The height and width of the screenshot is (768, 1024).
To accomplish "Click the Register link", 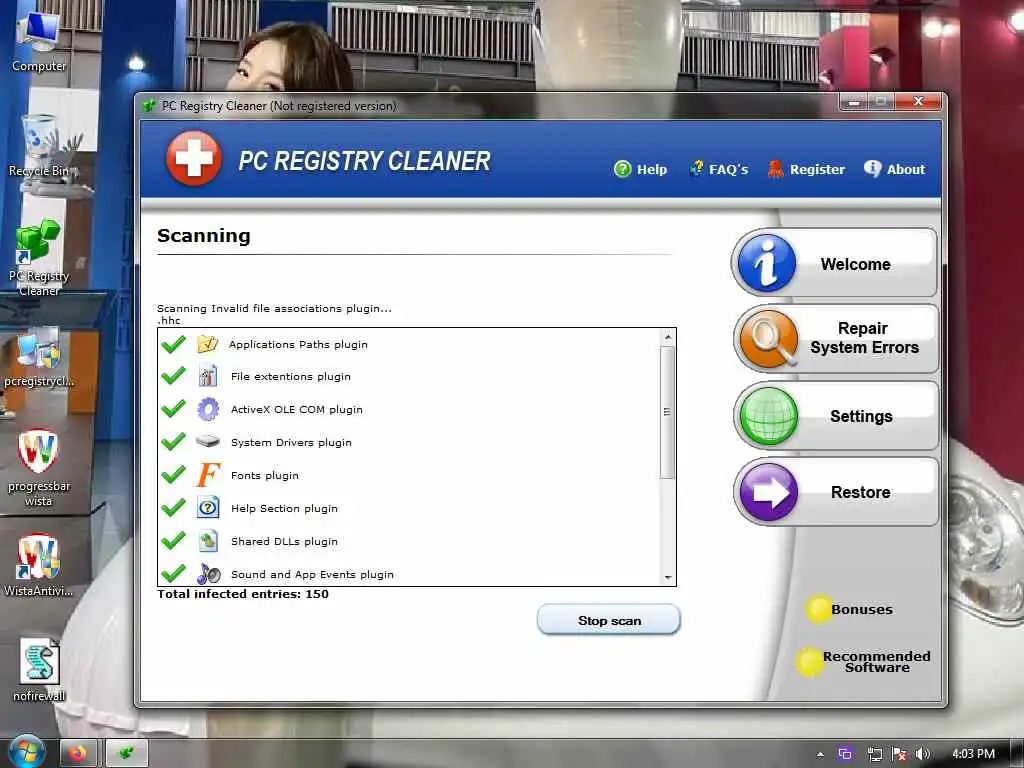I will [x=806, y=169].
